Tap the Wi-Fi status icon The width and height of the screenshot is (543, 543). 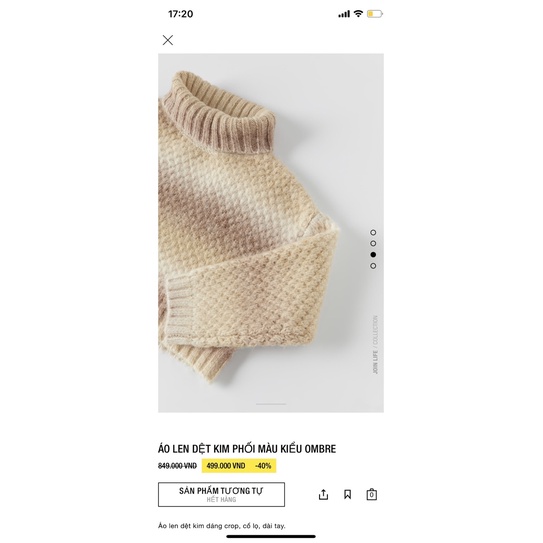358,14
